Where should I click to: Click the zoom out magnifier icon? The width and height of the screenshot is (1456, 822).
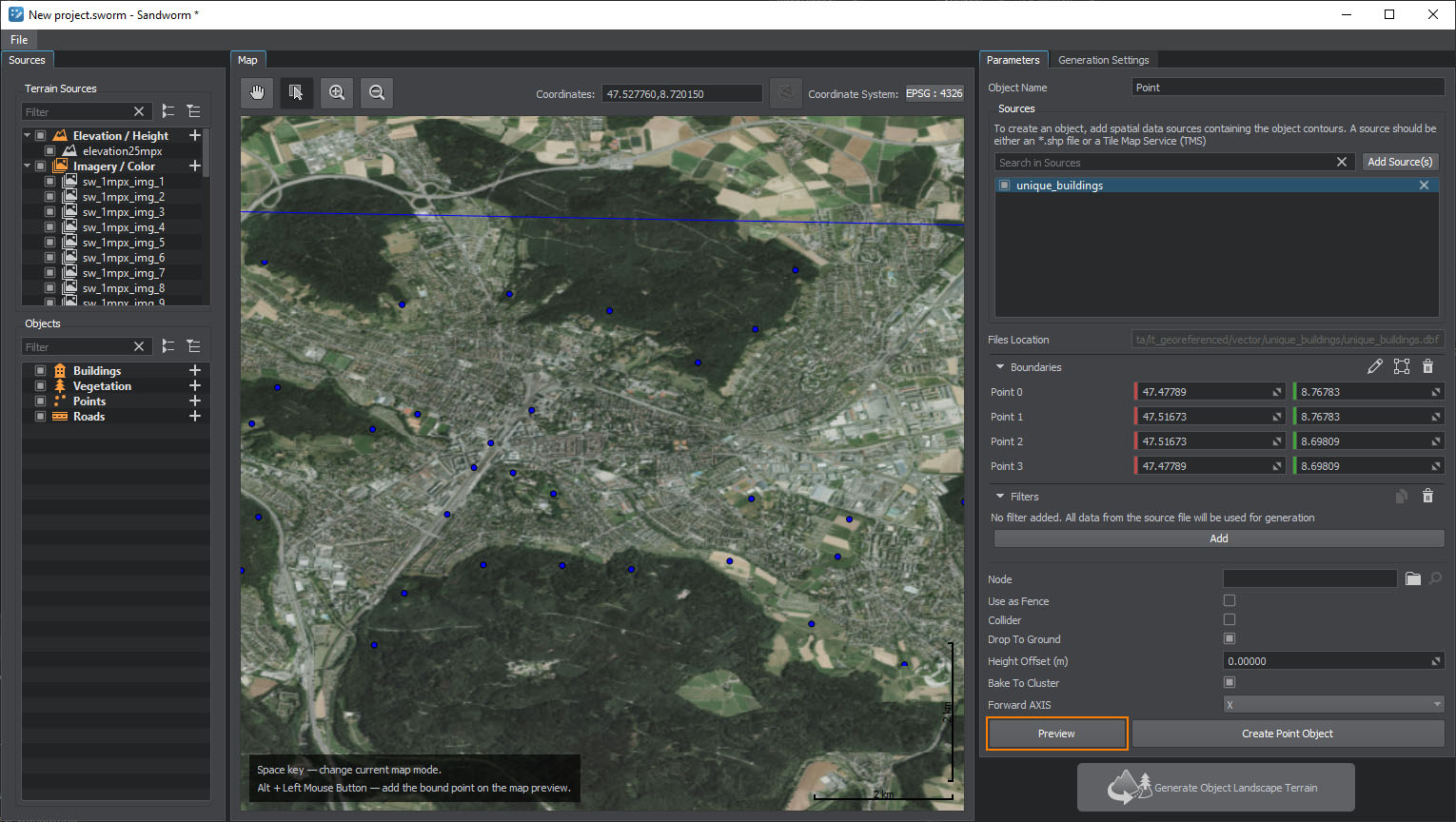377,92
